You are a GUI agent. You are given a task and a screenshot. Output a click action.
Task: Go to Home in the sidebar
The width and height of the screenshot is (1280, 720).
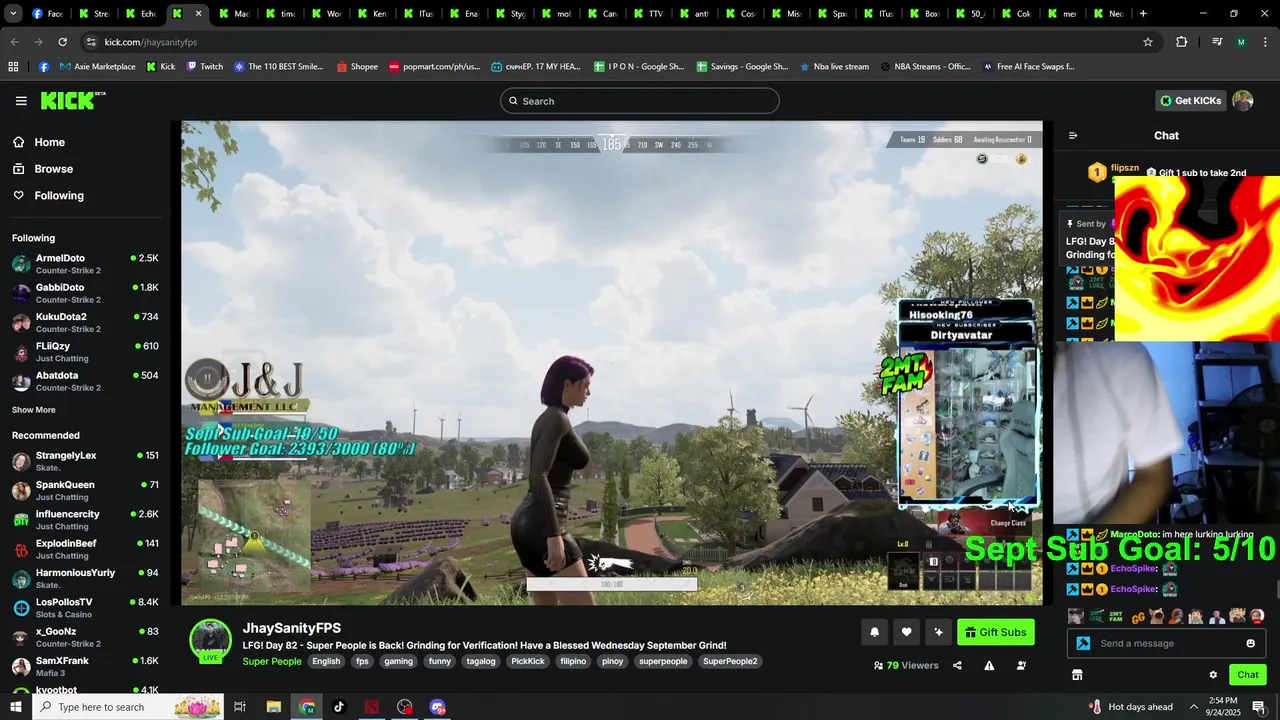tap(50, 142)
